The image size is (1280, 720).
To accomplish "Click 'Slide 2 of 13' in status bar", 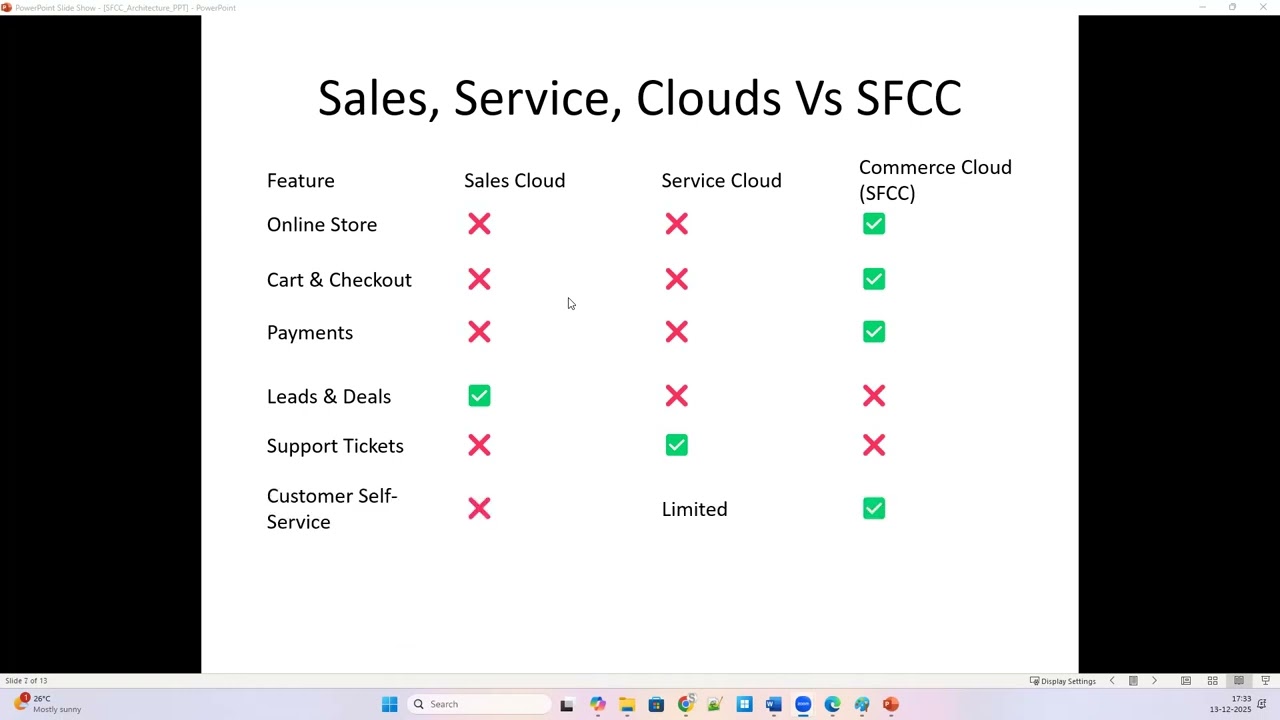I will point(26,681).
